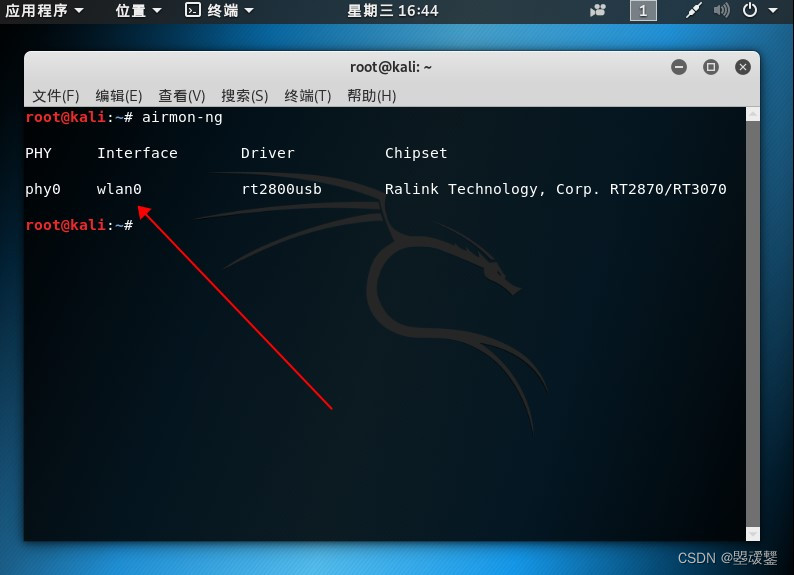Open the 终端 app menu in top bar

(230, 10)
